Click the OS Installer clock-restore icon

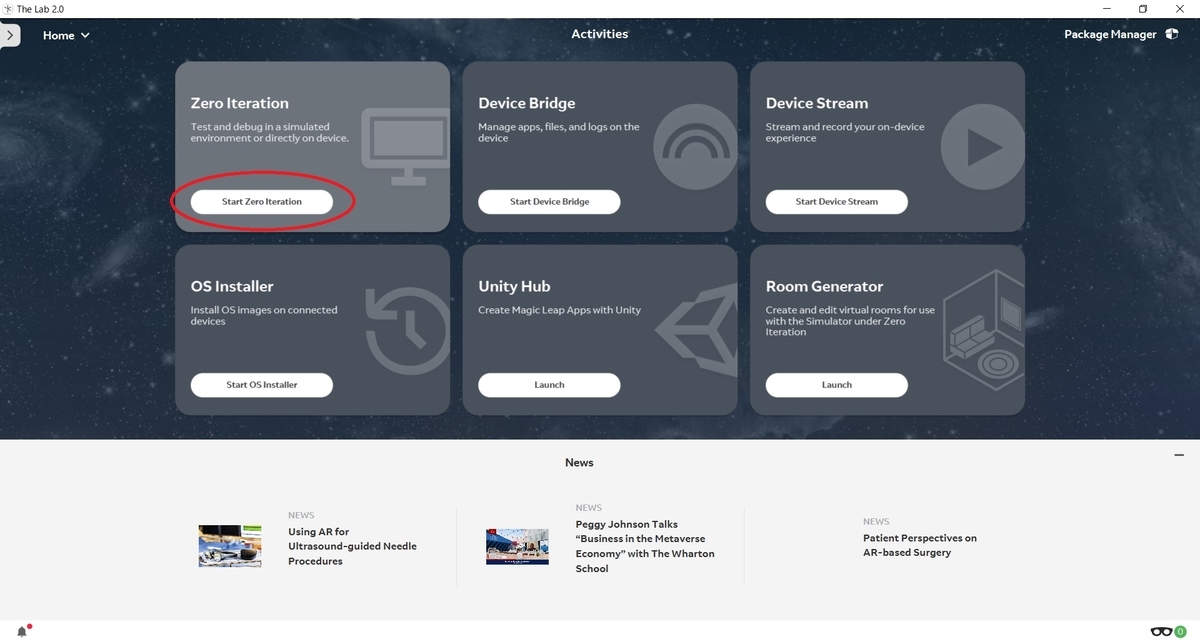(x=408, y=331)
